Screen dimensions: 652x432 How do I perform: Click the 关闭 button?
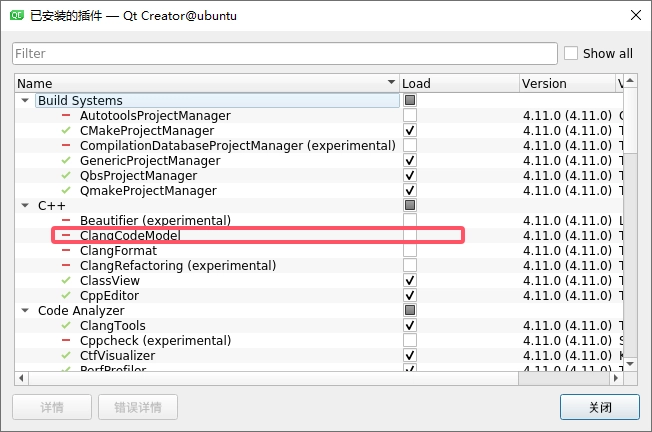[599, 407]
